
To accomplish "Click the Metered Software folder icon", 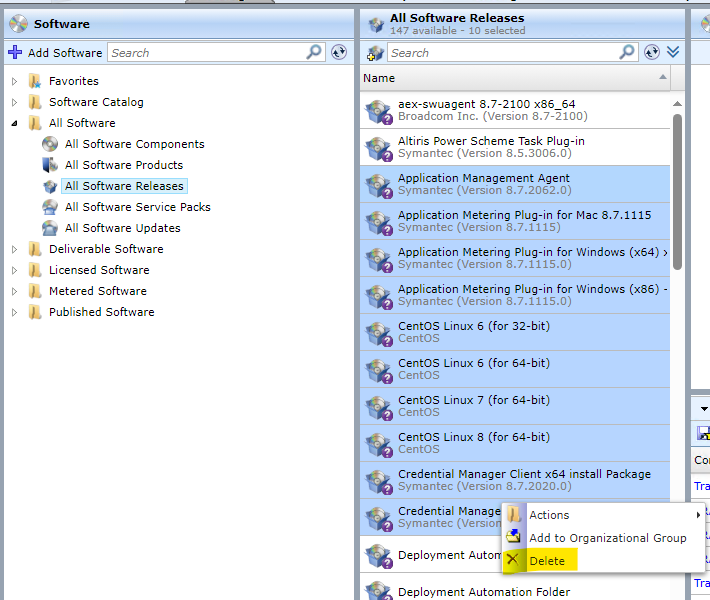I will pos(35,291).
